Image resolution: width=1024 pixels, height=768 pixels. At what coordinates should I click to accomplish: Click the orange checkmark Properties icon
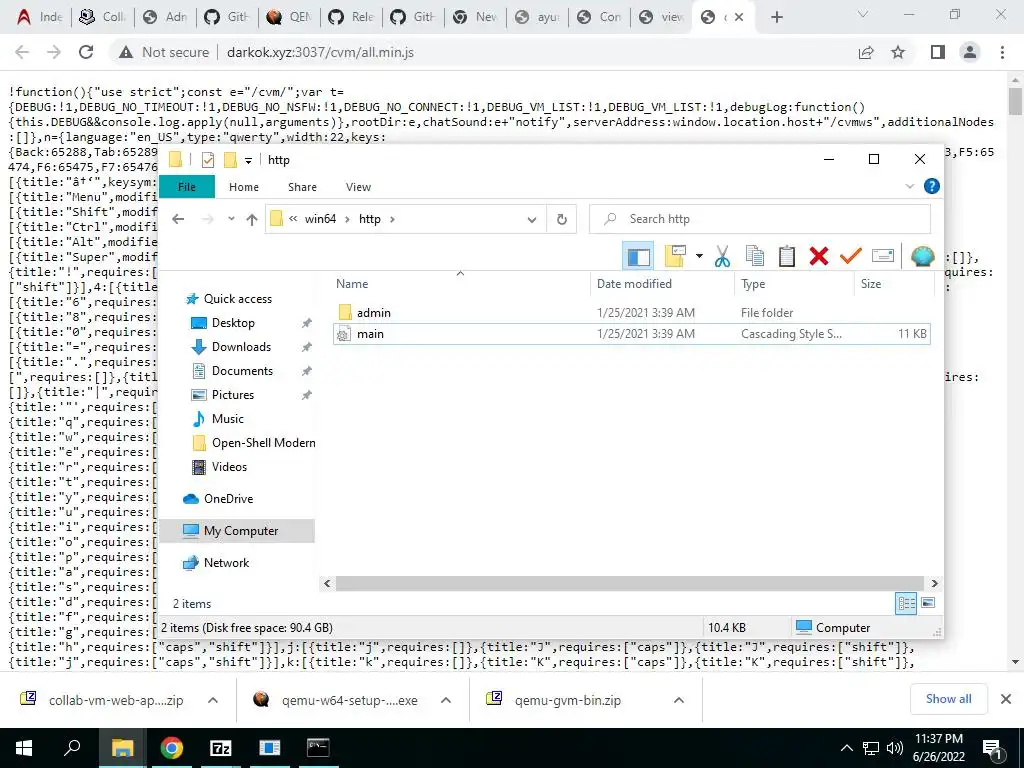850,257
